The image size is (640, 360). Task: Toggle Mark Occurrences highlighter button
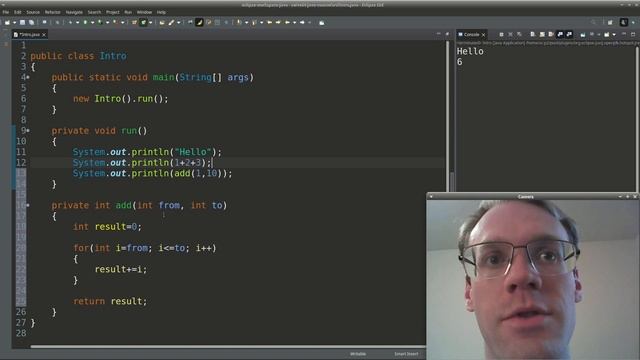tap(200, 22)
